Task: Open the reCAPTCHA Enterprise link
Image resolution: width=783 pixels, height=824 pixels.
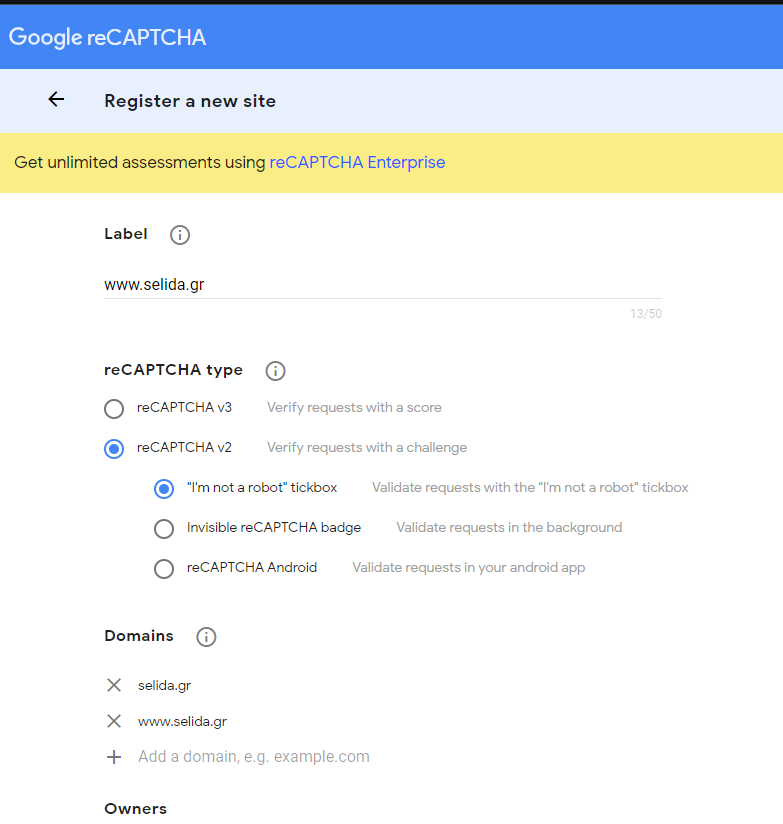Action: click(357, 162)
